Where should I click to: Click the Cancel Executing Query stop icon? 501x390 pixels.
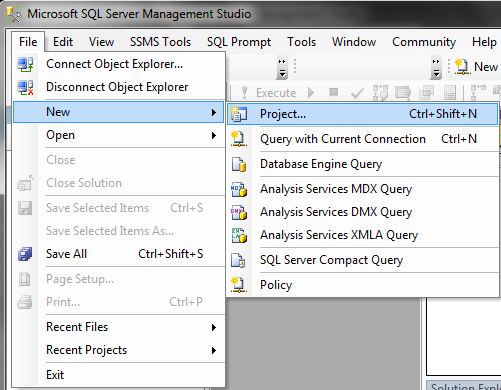[334, 92]
